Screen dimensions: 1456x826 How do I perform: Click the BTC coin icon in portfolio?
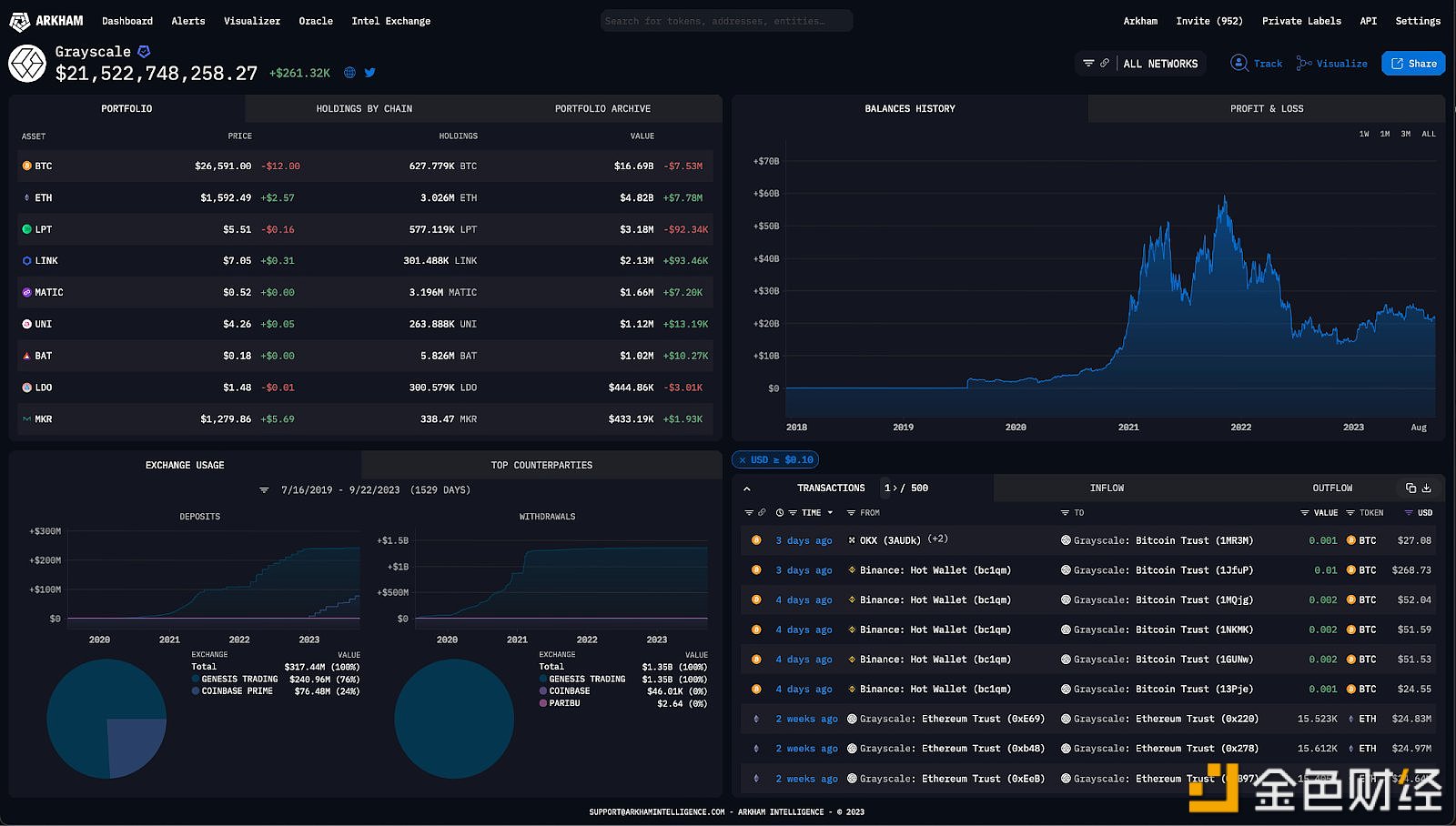tap(26, 166)
